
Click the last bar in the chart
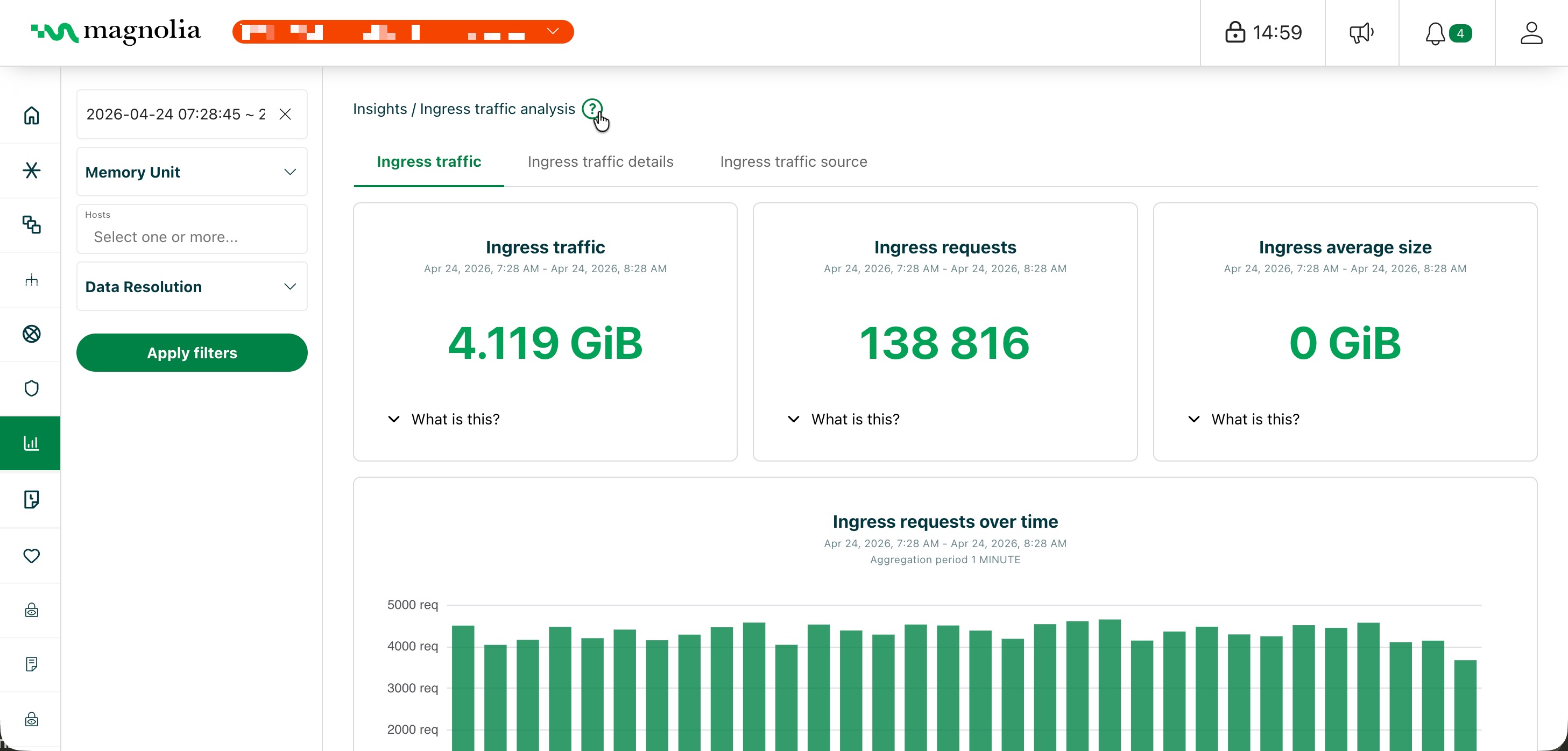coord(1465,705)
